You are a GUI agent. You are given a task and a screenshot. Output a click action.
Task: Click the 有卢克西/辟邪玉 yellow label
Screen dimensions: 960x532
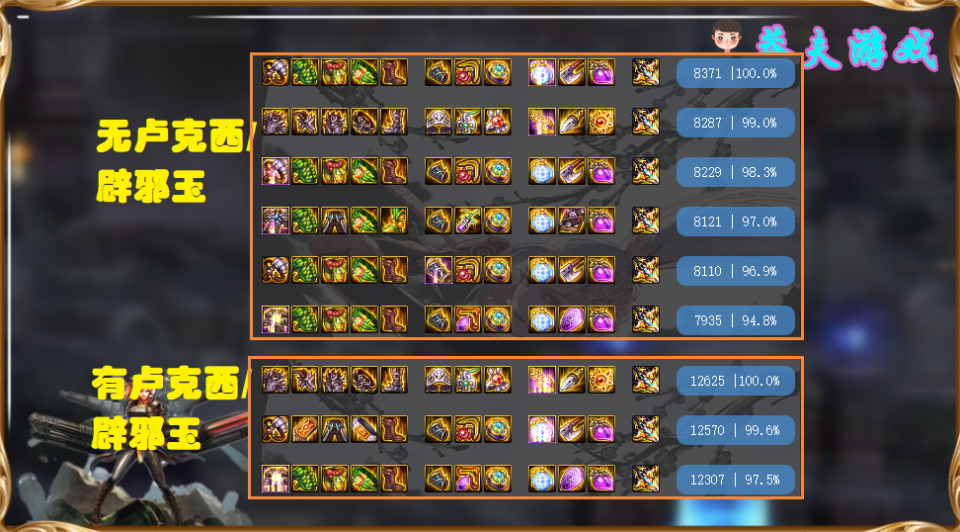[x=170, y=408]
